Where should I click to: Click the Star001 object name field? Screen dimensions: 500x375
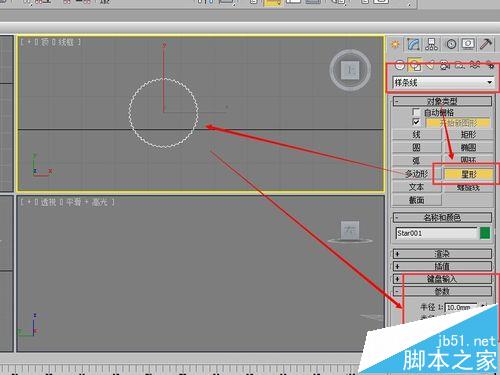pyautogui.click(x=437, y=233)
